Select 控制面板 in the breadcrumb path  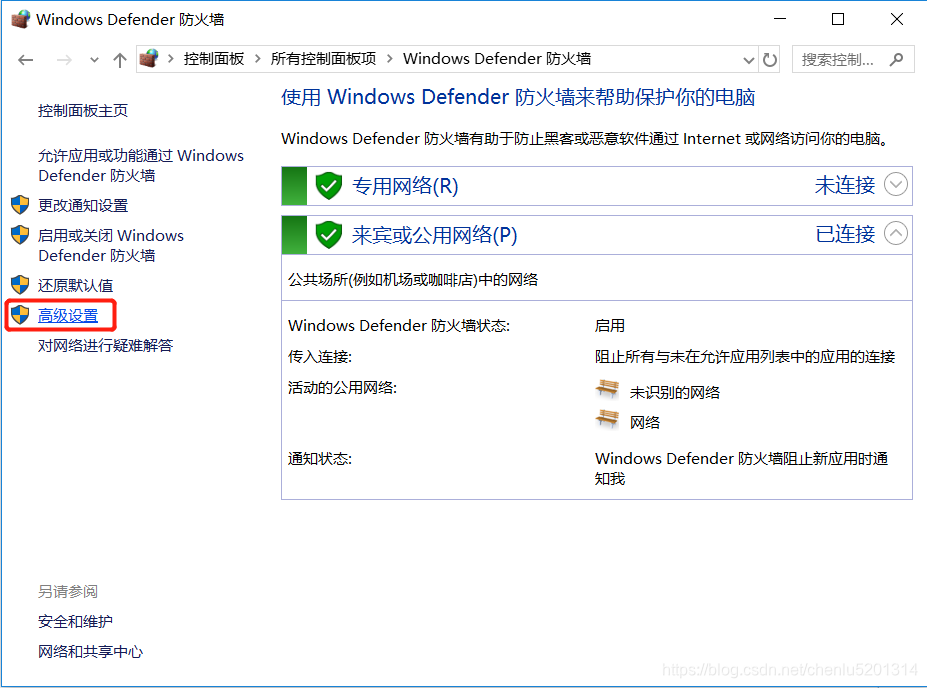(x=214, y=59)
